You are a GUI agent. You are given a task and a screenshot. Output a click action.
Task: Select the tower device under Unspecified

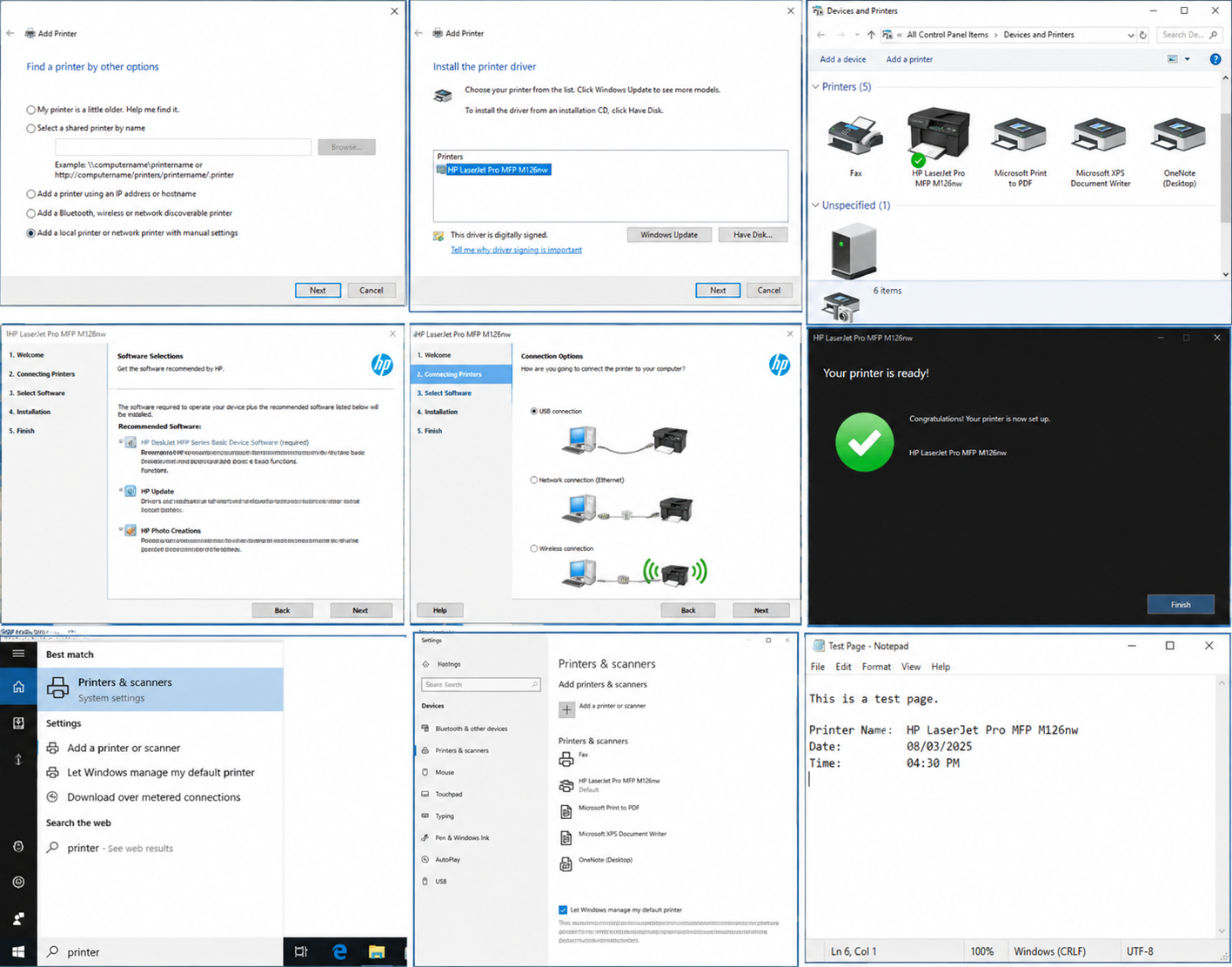(853, 250)
